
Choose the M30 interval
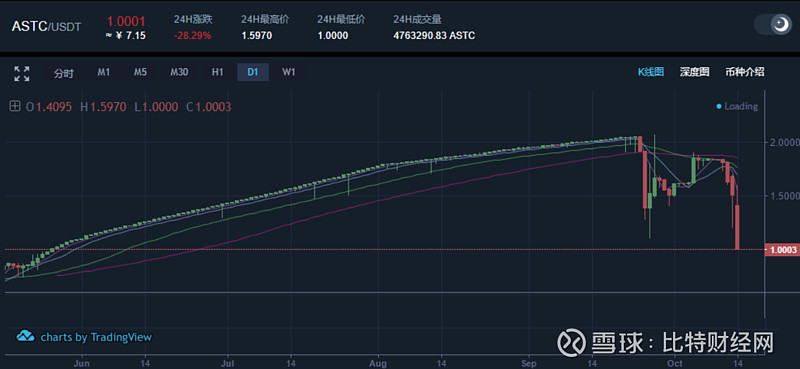179,72
